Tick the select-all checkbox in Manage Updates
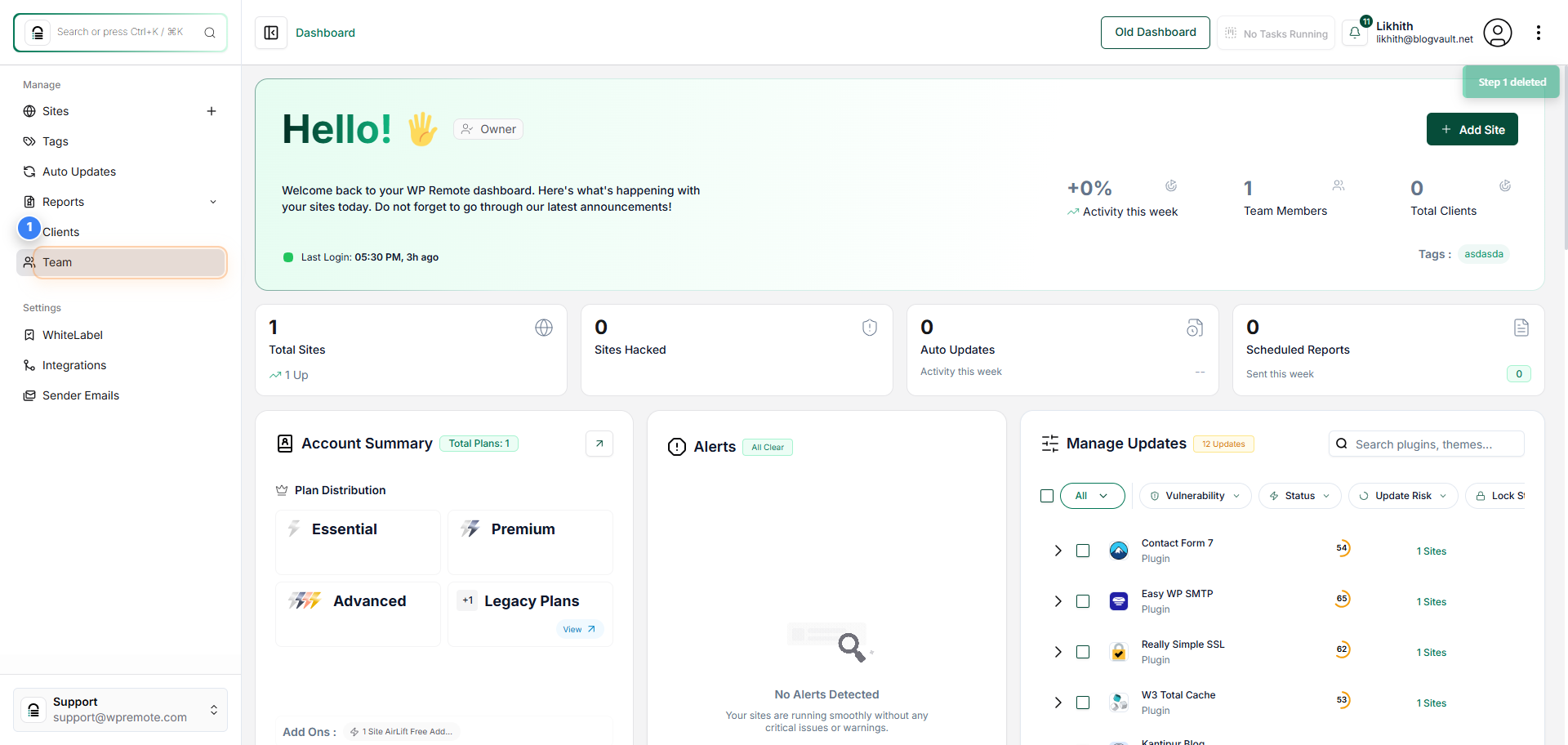1568x745 pixels. pyautogui.click(x=1047, y=496)
